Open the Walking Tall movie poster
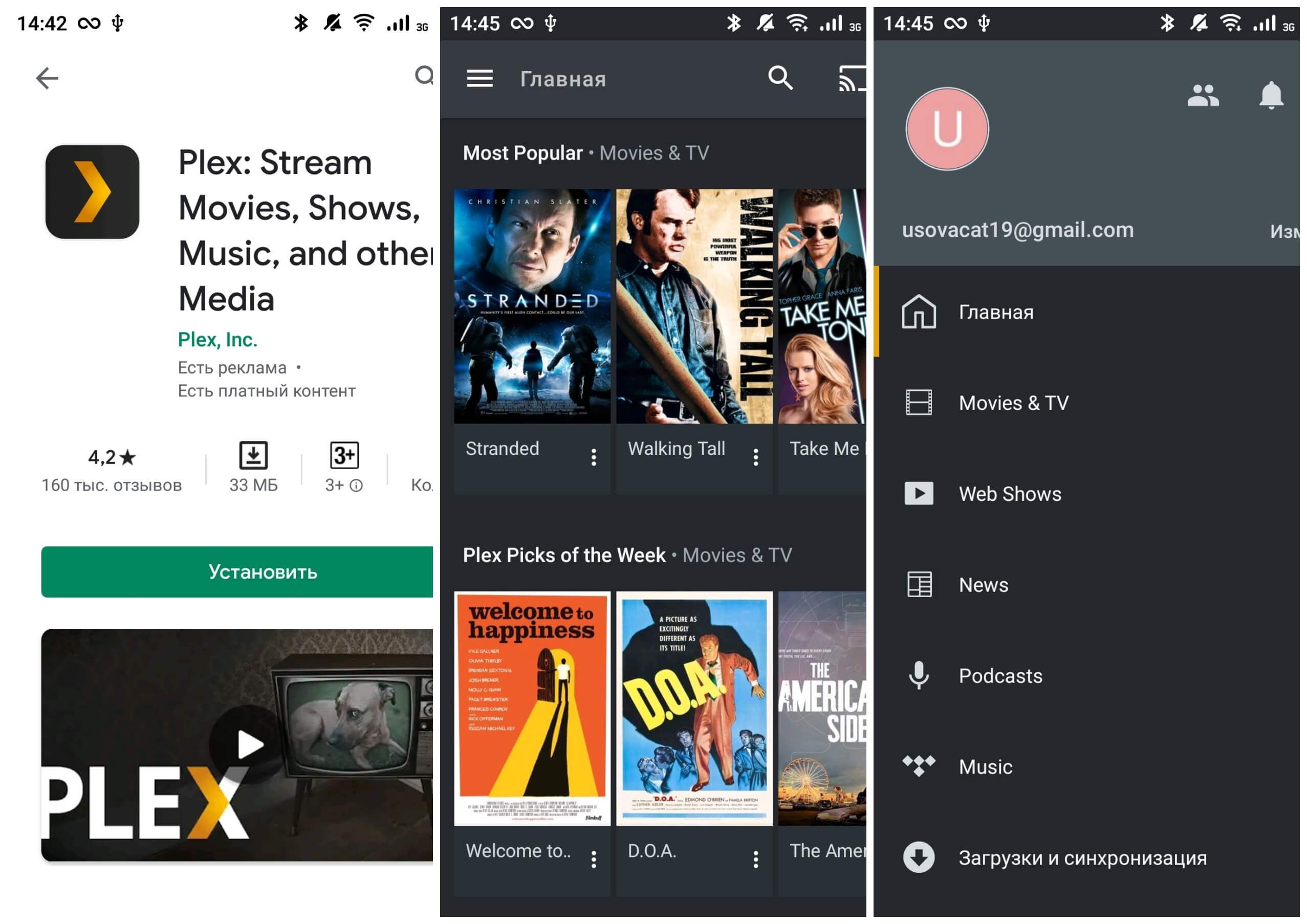Viewport: 1307px width, 924px height. 694,306
